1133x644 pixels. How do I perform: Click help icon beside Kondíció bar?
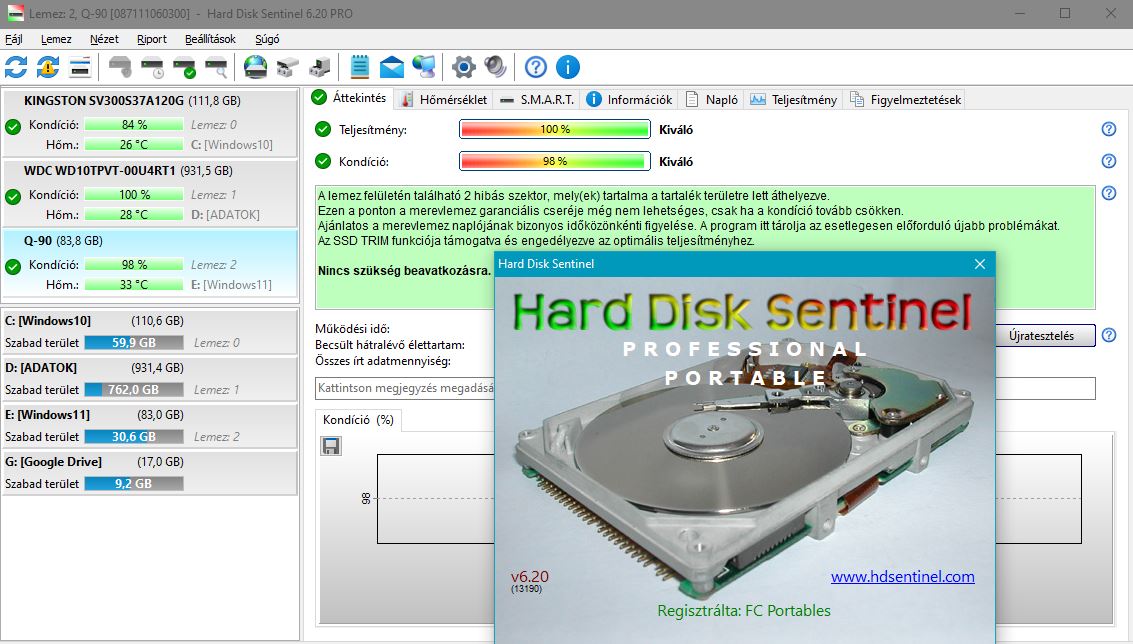(1108, 161)
